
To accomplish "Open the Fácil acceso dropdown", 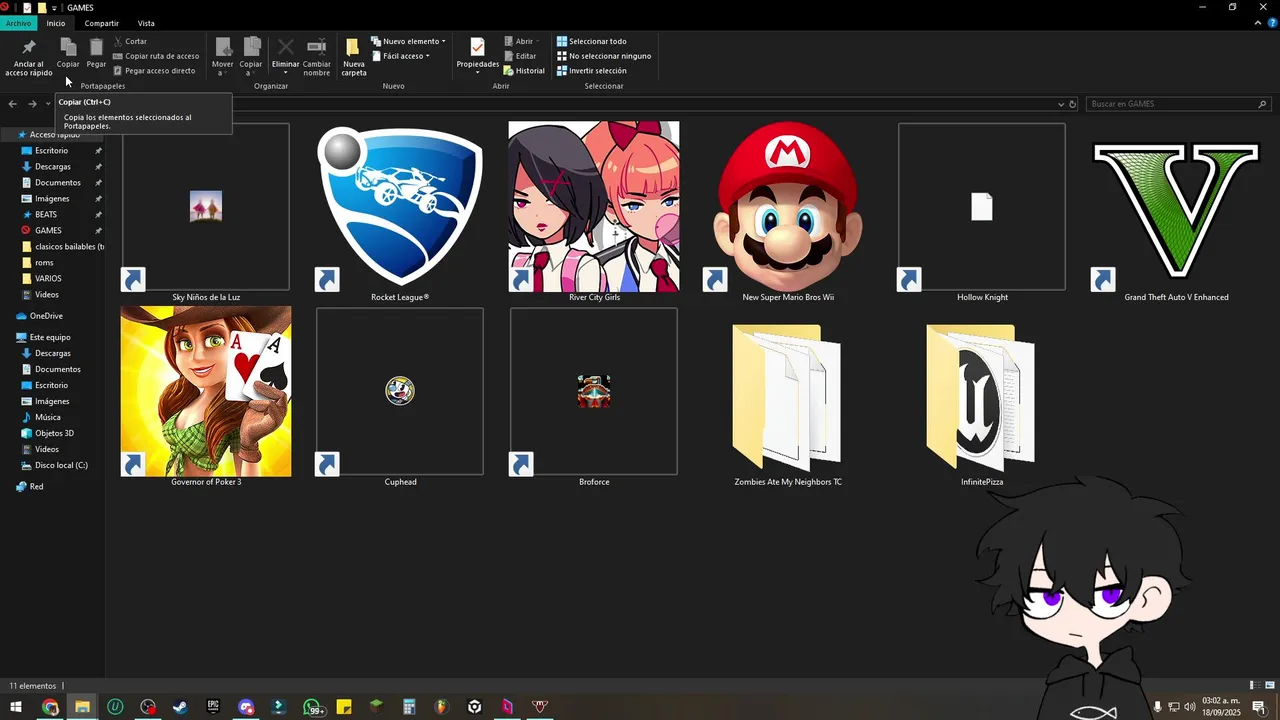I will tap(400, 56).
